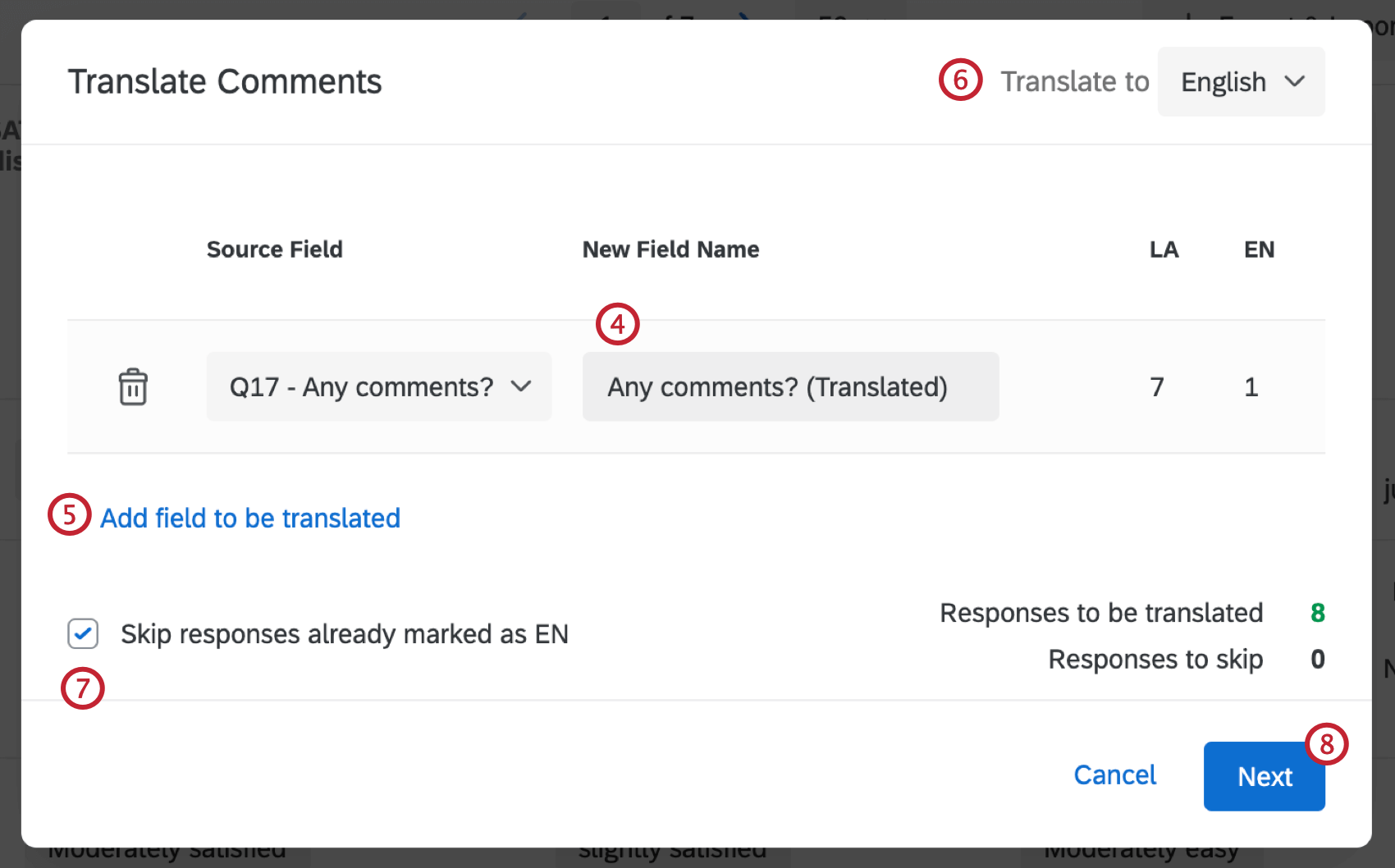
Task: Select the LA column header
Action: click(1164, 249)
